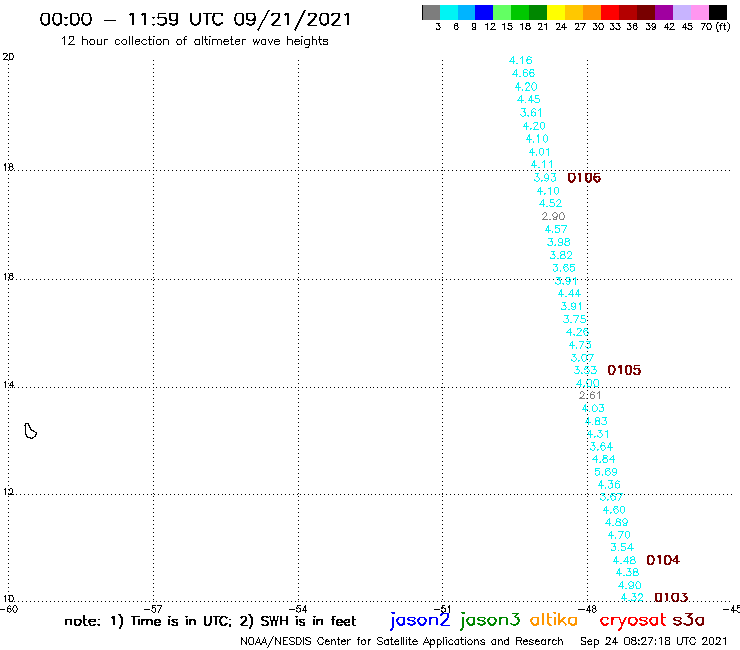Select the 3.82 wave height reading
This screenshot has width=740, height=650.
pos(561,255)
